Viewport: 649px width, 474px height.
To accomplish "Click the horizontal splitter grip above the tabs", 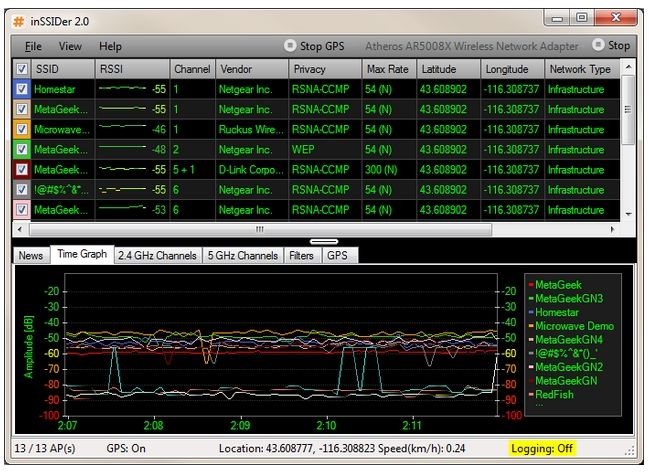I will point(323,241).
